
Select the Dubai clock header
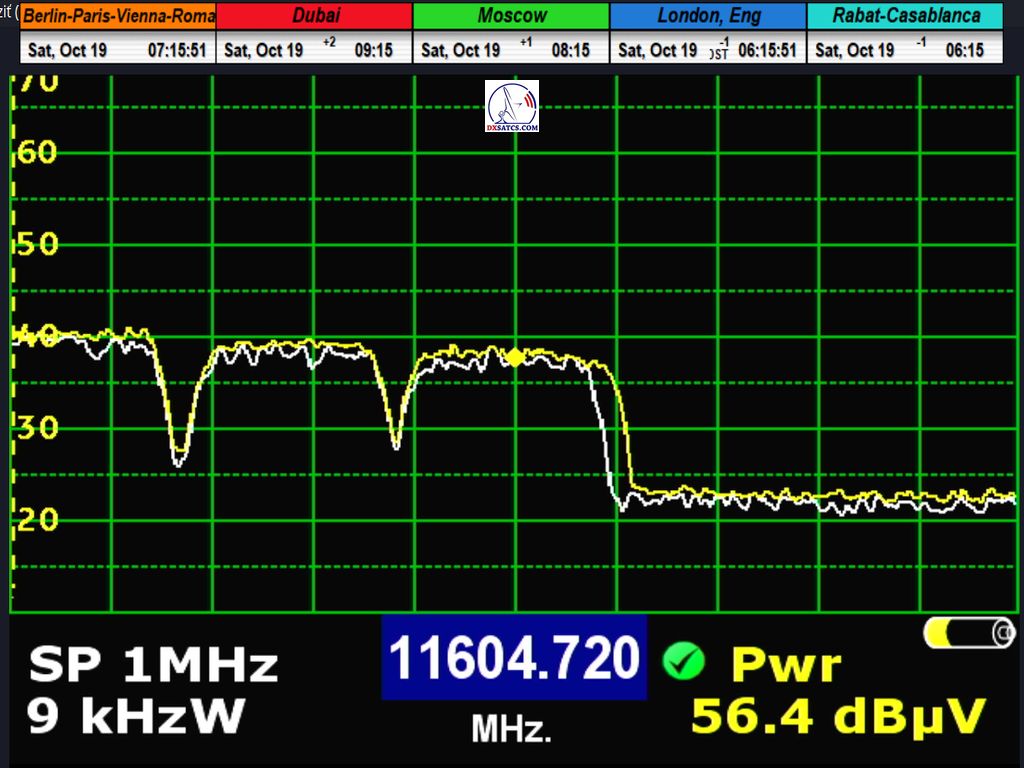point(314,16)
